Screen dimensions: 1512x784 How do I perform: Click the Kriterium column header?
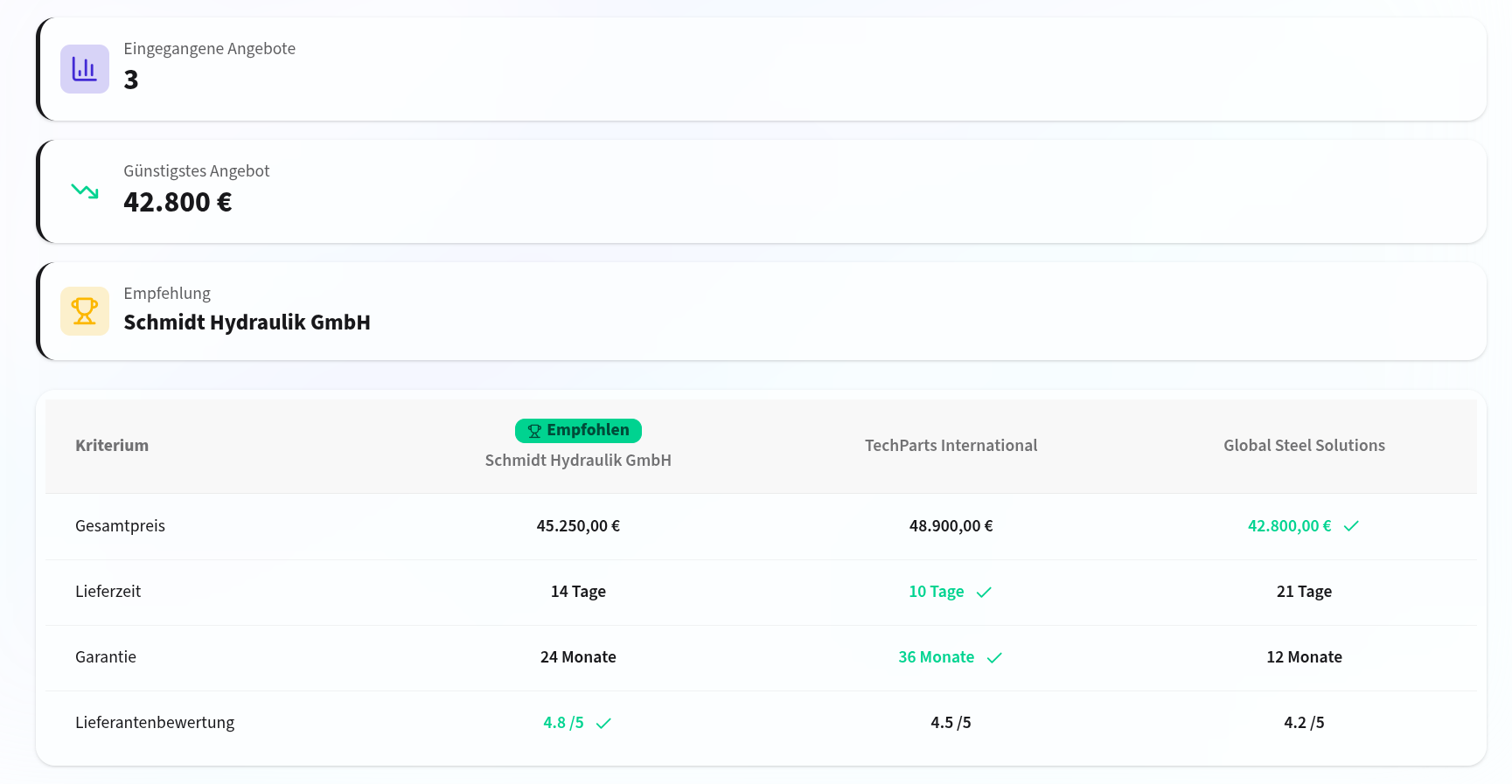click(x=112, y=446)
